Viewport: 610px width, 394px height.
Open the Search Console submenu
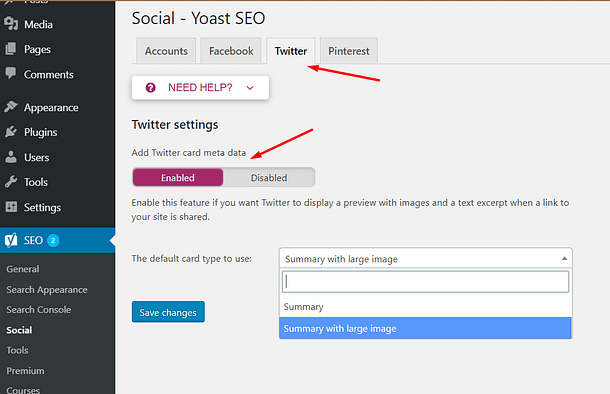point(39,310)
